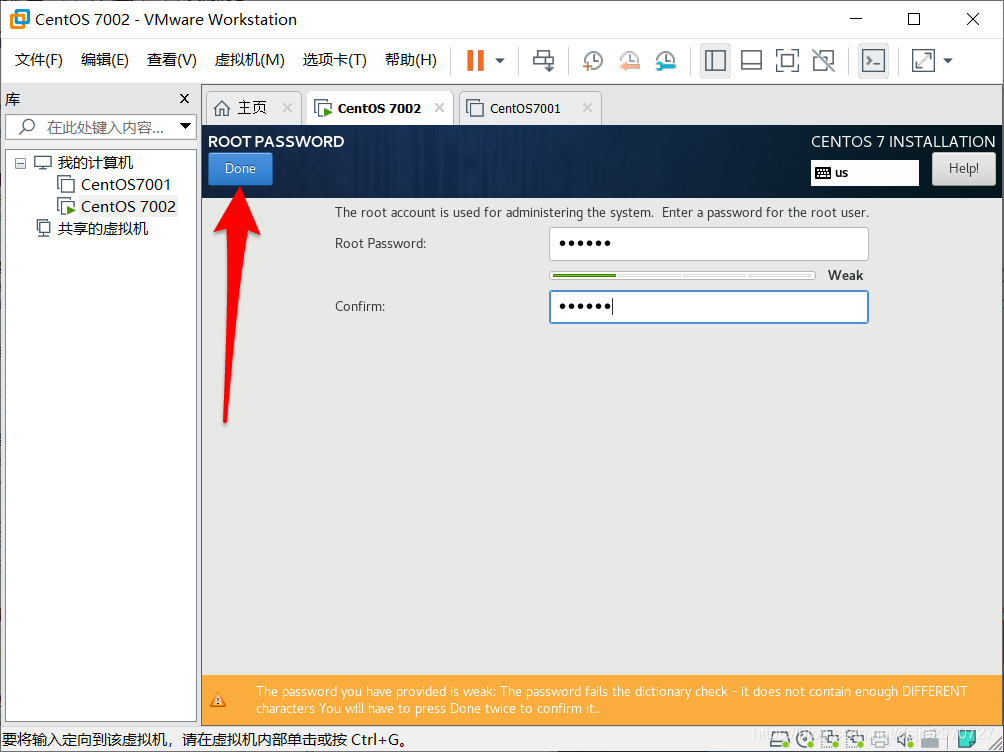Switch to the 主页 home tab
Viewport: 1004px width, 752px height.
252,108
